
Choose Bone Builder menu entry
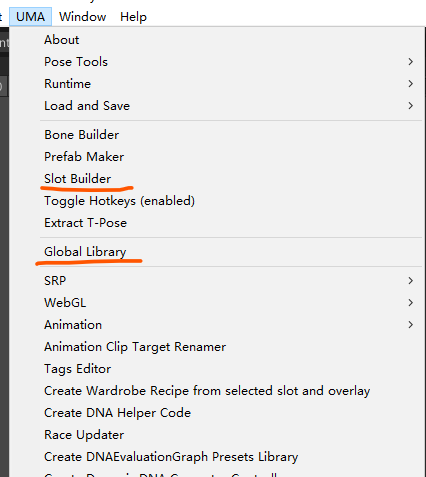82,135
